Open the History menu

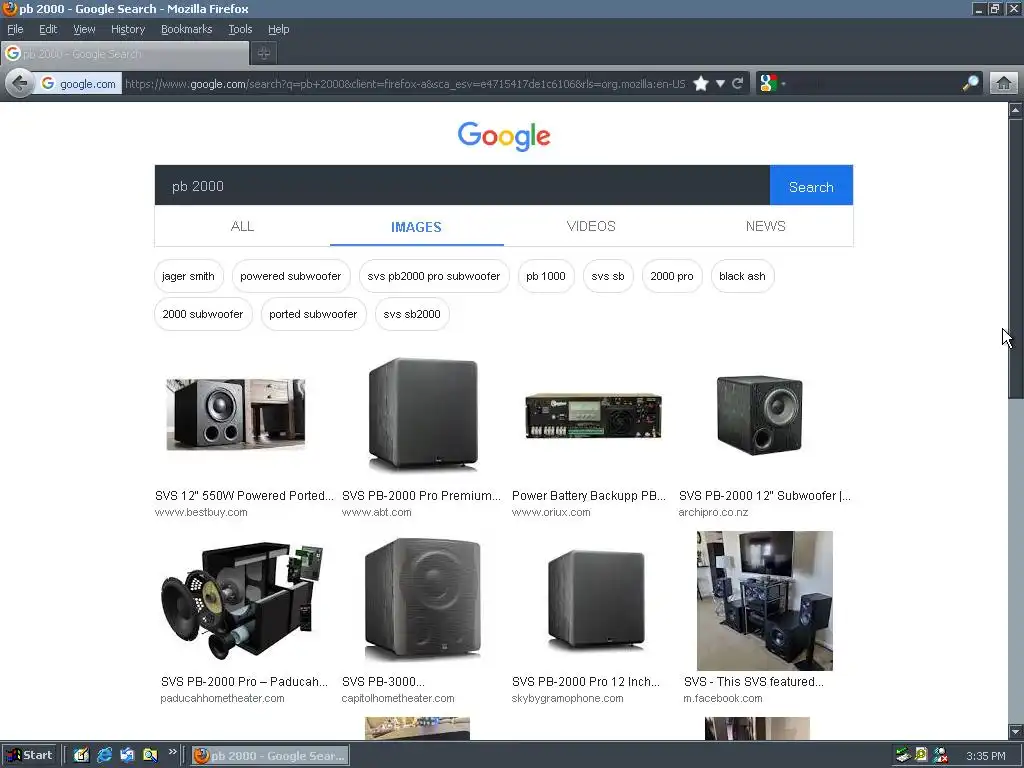(x=128, y=29)
